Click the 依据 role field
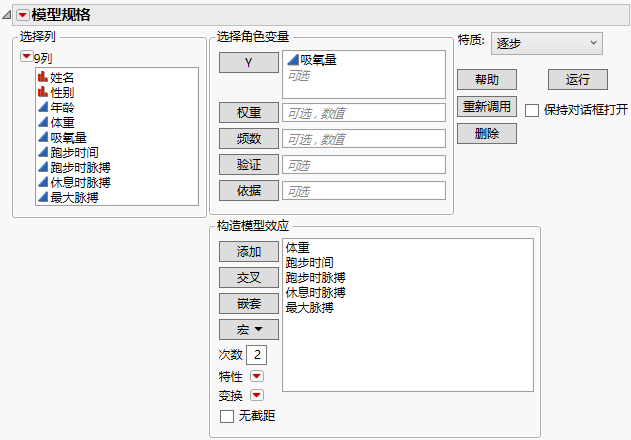This screenshot has width=631, height=440. click(x=364, y=190)
